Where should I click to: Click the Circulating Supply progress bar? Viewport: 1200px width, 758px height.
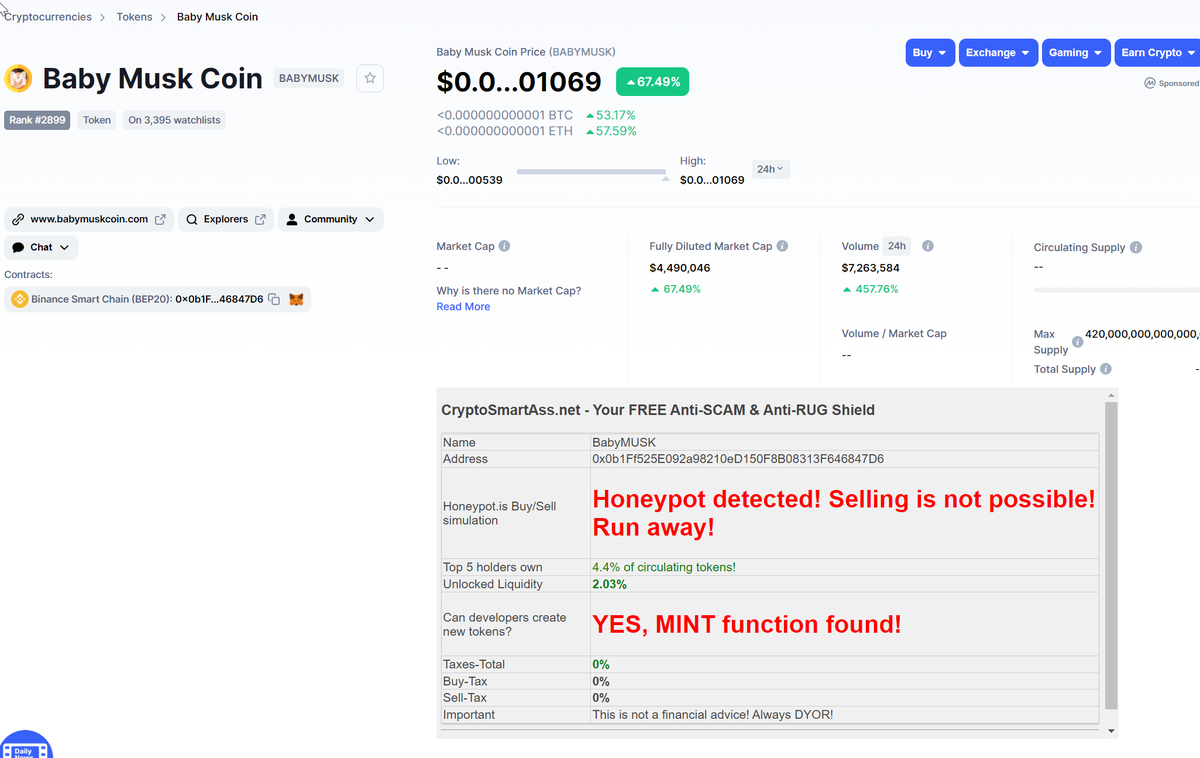[1117, 290]
